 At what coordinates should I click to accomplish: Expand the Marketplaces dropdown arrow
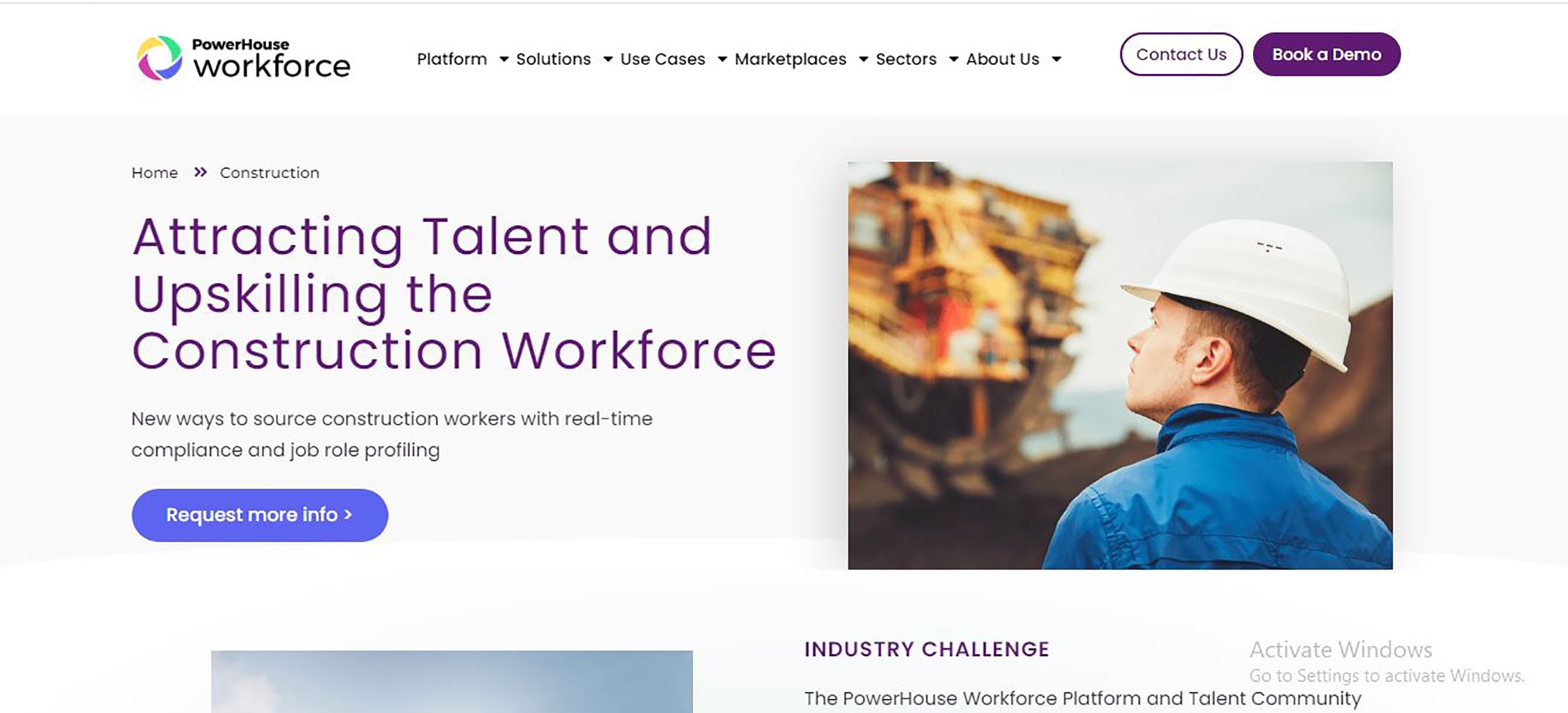tap(863, 59)
